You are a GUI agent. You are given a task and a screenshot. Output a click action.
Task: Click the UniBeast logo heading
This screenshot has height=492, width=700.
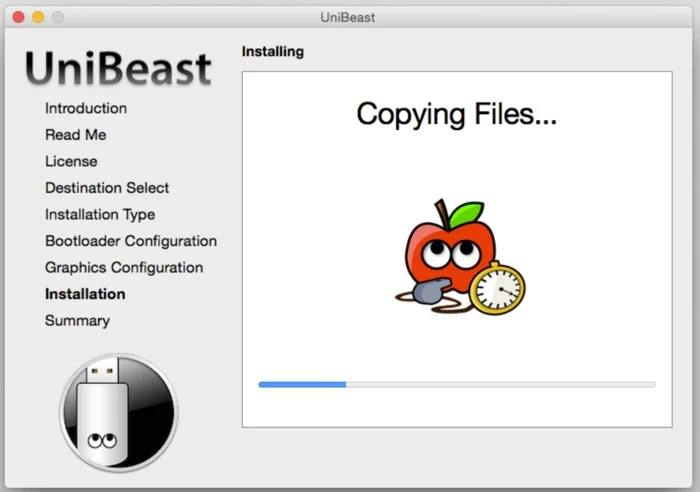(118, 68)
